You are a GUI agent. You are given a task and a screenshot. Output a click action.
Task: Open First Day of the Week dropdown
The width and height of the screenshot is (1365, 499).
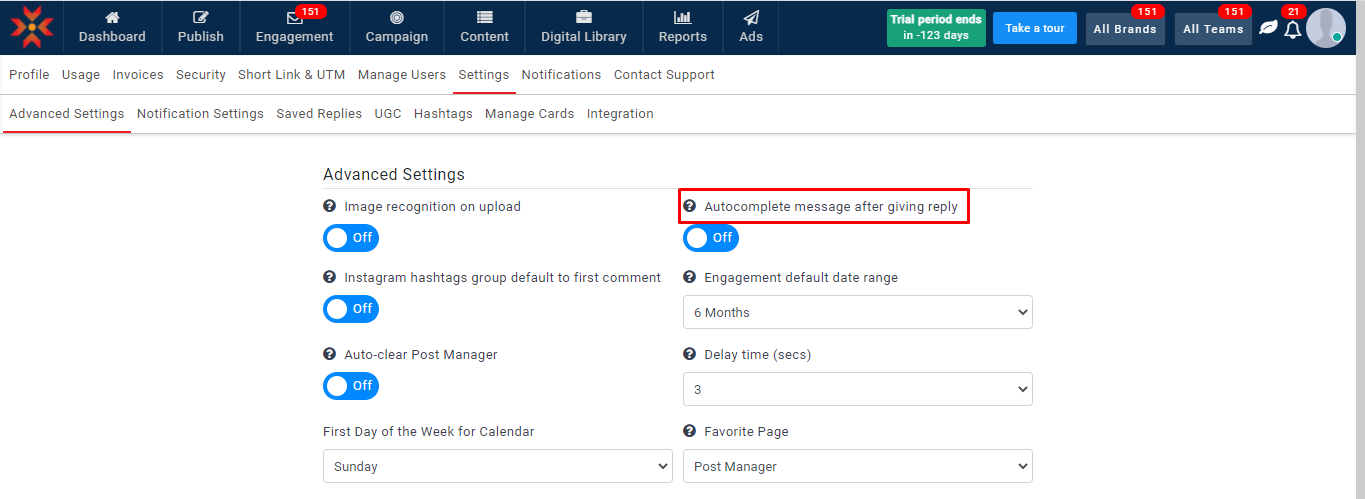pos(497,466)
